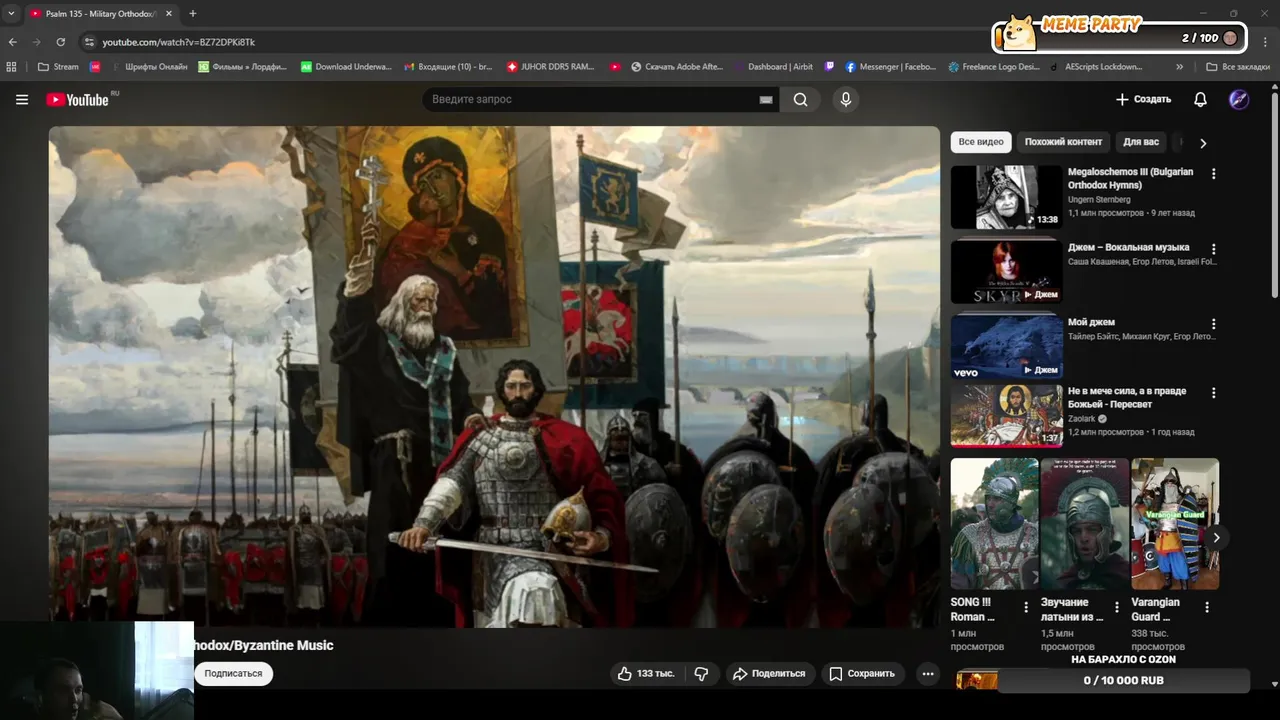Go to YouTube home via logo
This screenshot has height=720, width=1280.
(x=78, y=99)
